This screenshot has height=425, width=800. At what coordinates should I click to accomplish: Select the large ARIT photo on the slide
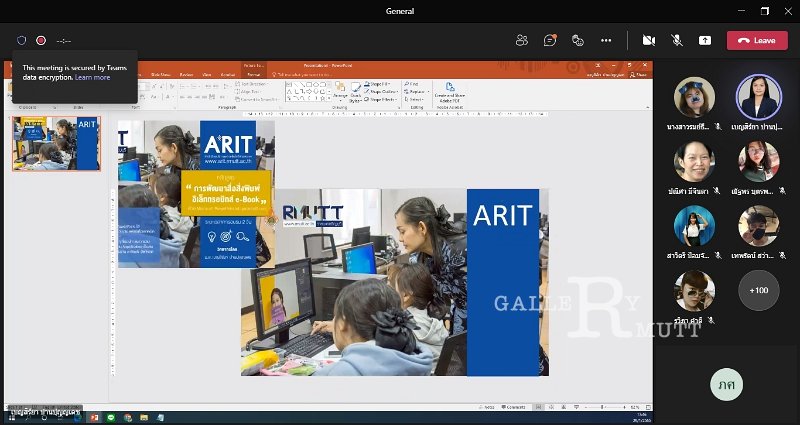tap(395, 282)
